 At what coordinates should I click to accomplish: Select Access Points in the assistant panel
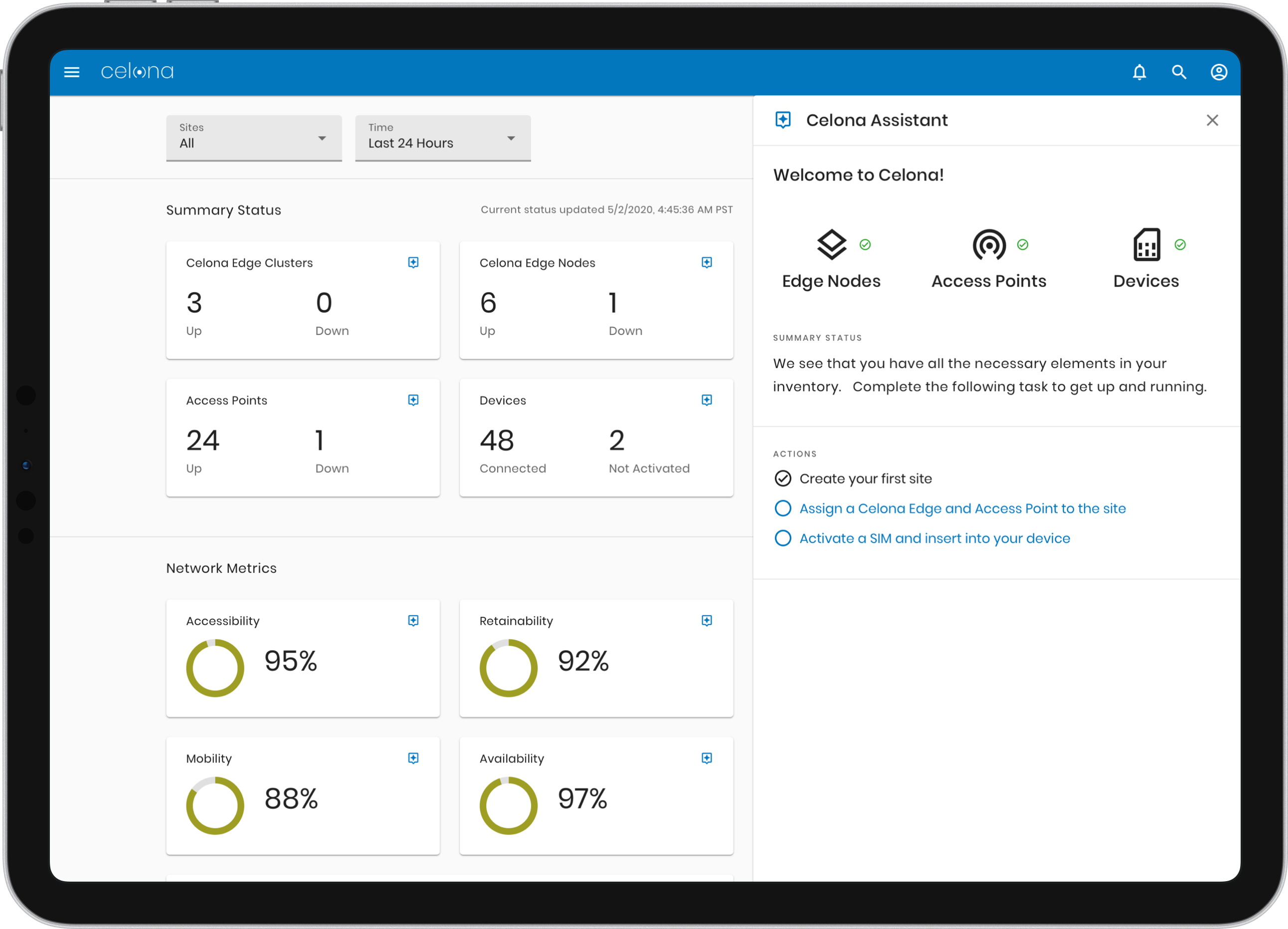[989, 259]
